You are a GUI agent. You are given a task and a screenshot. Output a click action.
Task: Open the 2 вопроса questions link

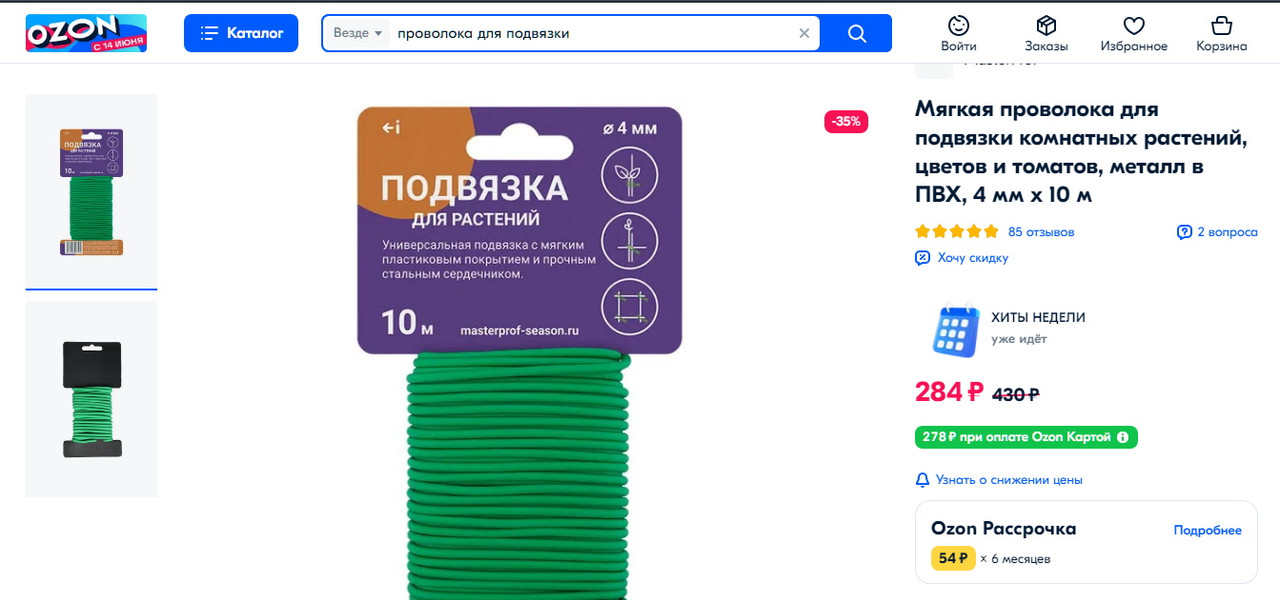1217,232
